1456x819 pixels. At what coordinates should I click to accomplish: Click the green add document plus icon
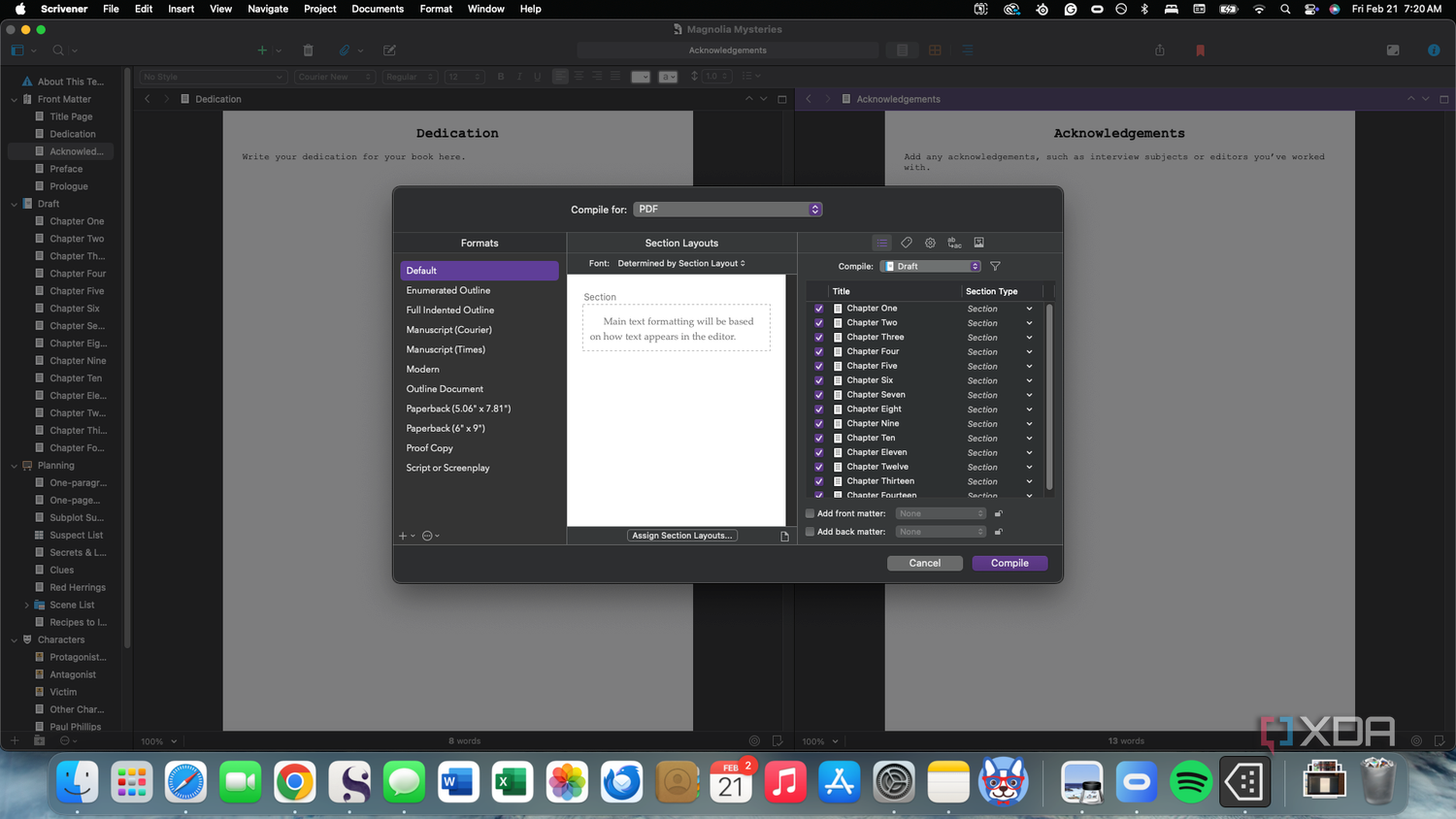262,50
